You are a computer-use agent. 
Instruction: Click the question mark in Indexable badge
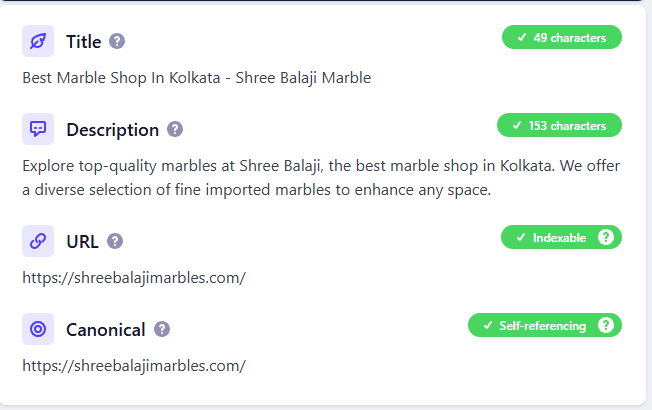click(605, 237)
